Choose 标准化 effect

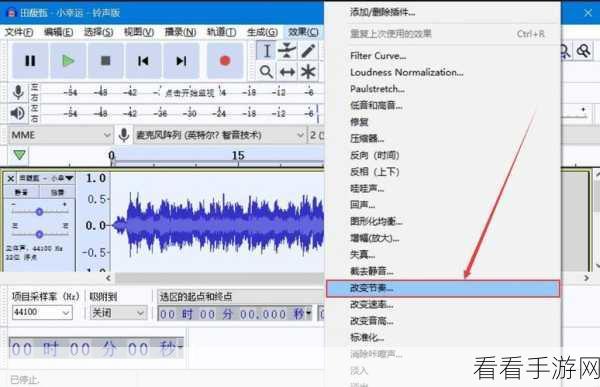[442, 338]
